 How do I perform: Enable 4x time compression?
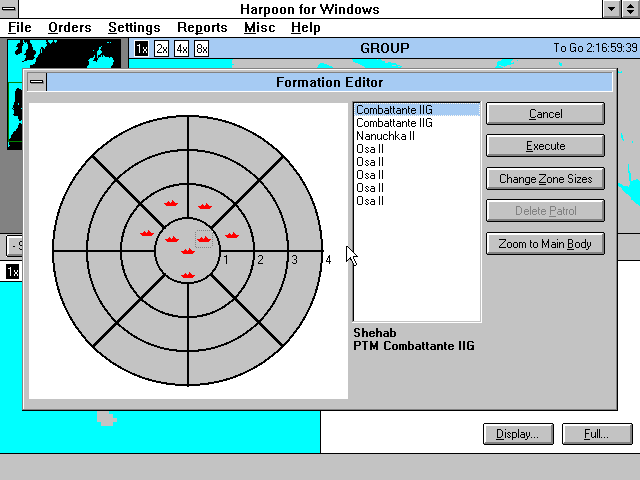tap(182, 49)
